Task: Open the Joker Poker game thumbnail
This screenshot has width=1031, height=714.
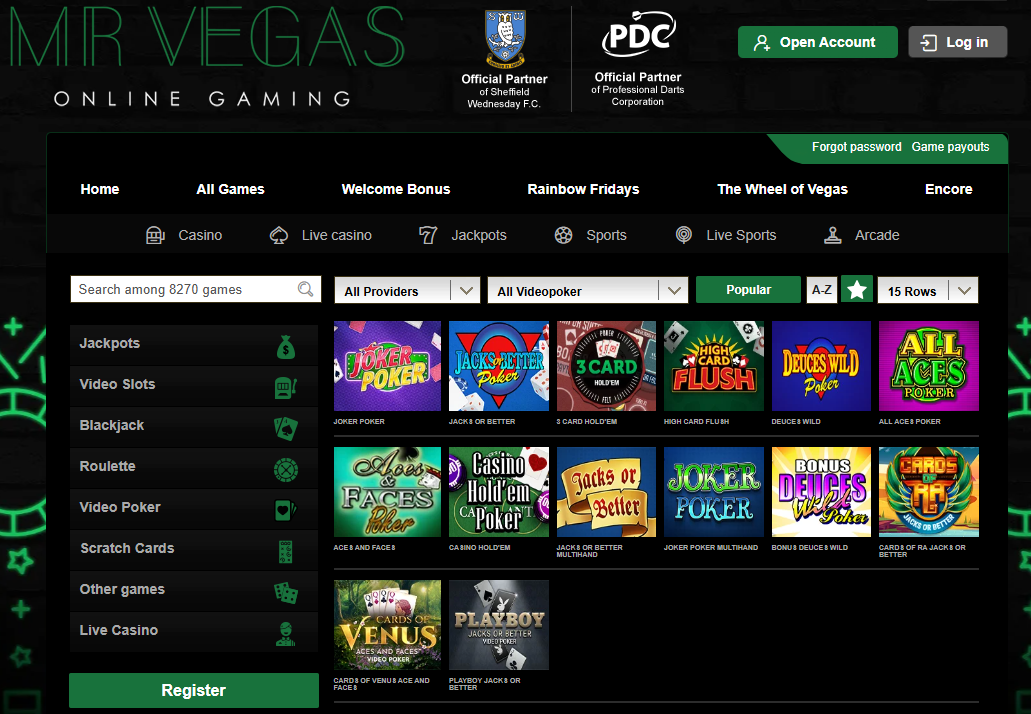Action: [x=387, y=366]
